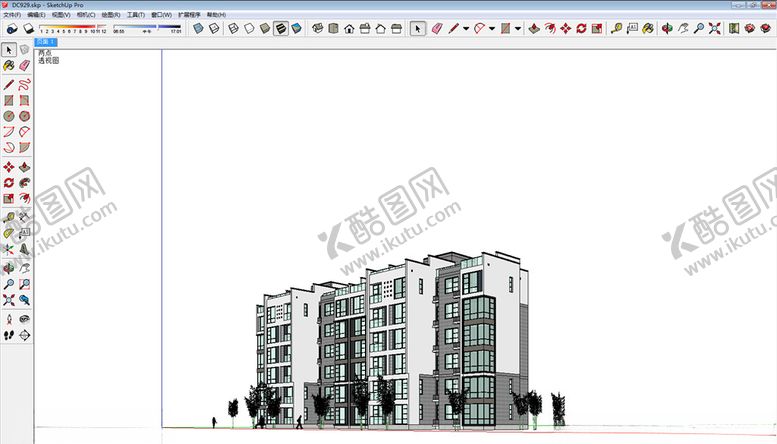Image resolution: width=777 pixels, height=444 pixels.
Task: Toggle shadows display on or off
Action: pos(10,29)
